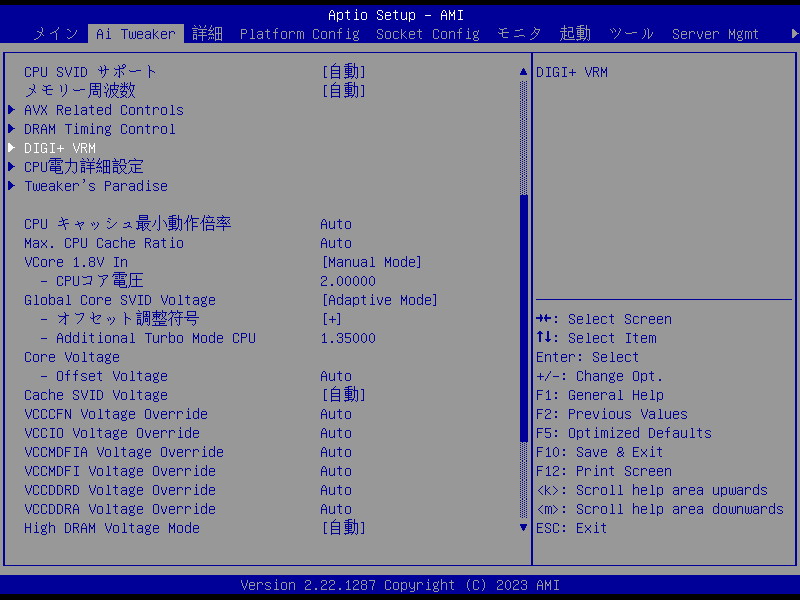Edit VCCDDRD Voltage Override Auto value
This screenshot has width=800, height=600.
[336, 490]
